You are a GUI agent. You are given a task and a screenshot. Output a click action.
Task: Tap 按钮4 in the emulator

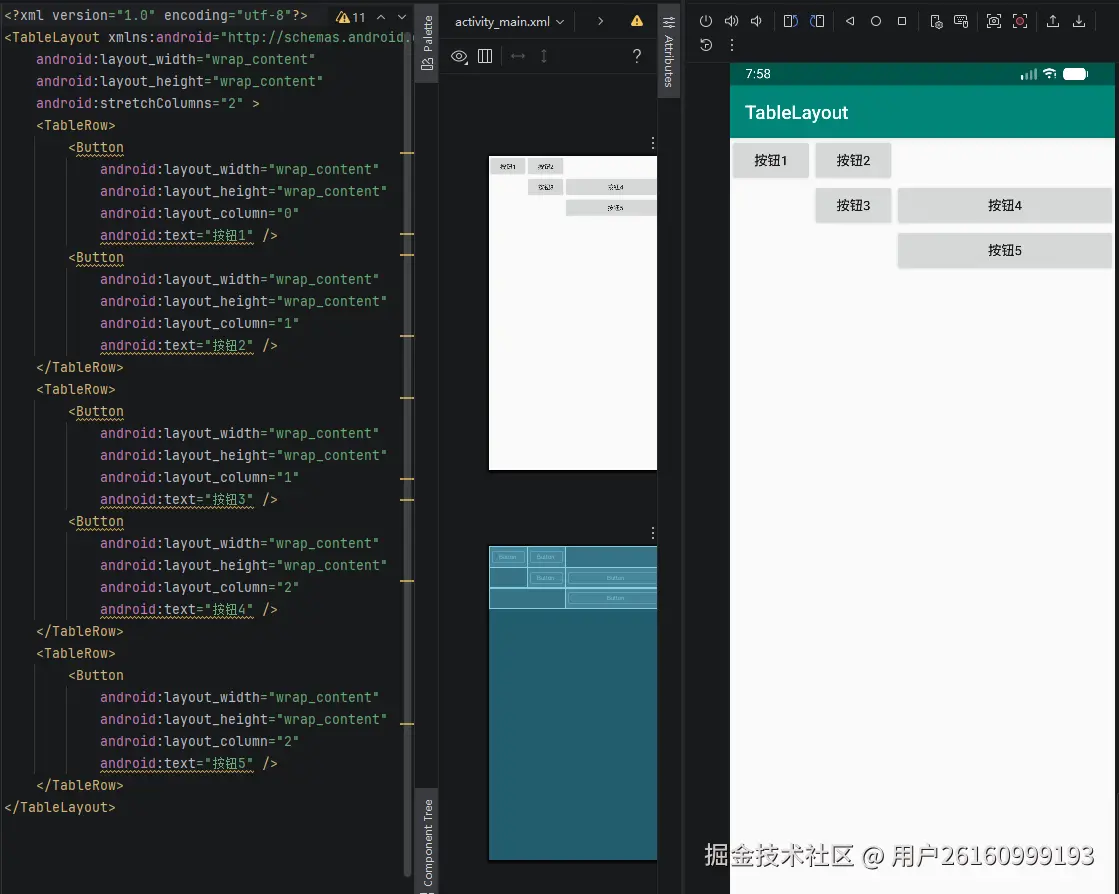pyautogui.click(x=1004, y=205)
